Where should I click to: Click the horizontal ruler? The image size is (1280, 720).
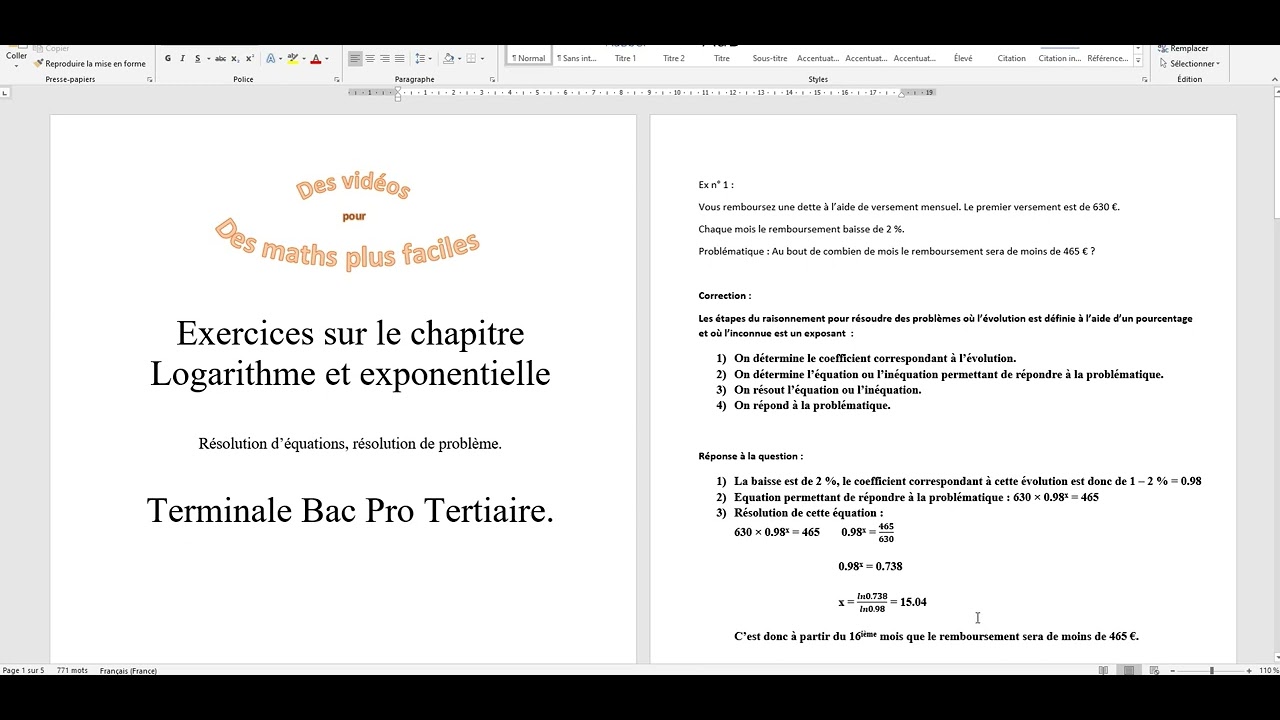[x=641, y=93]
